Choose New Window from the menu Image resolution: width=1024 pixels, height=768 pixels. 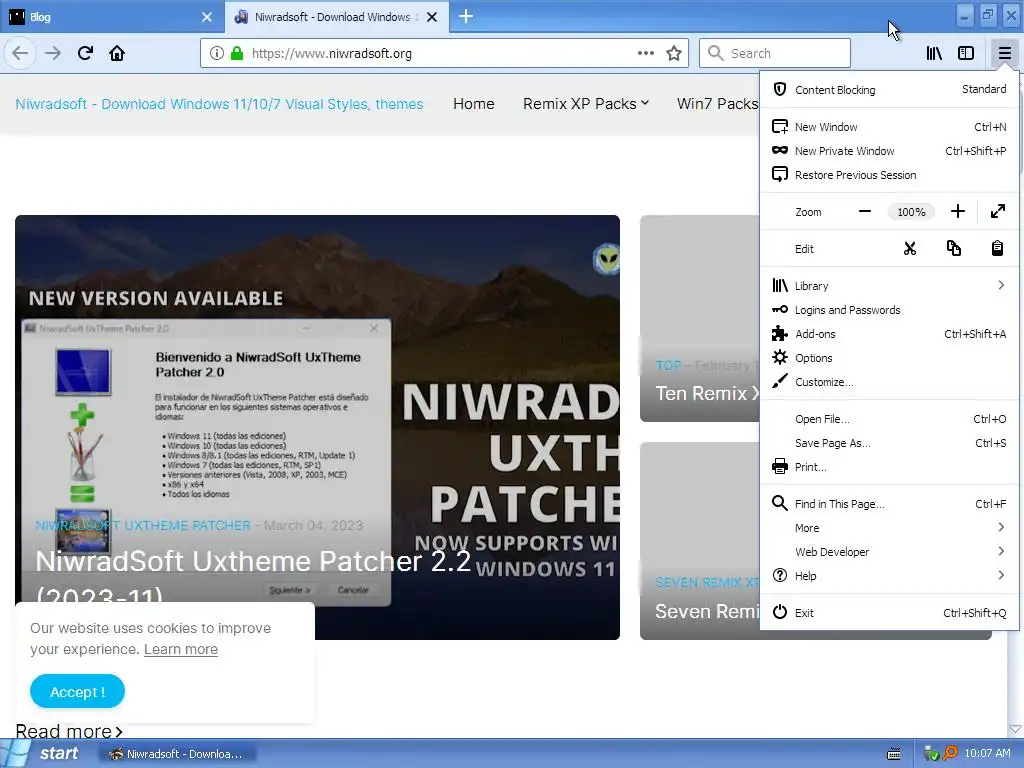(x=889, y=127)
